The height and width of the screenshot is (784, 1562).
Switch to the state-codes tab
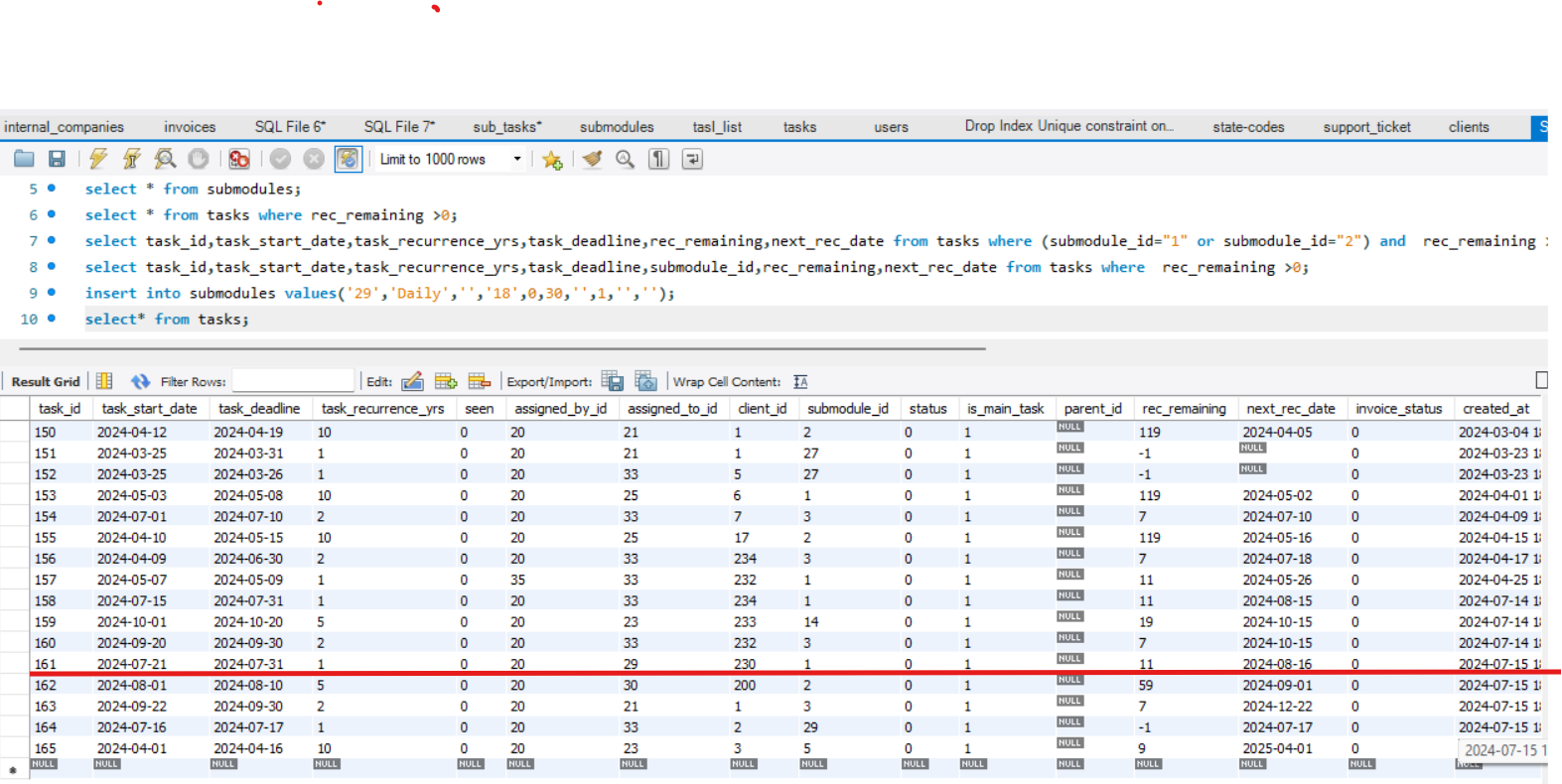(1248, 127)
